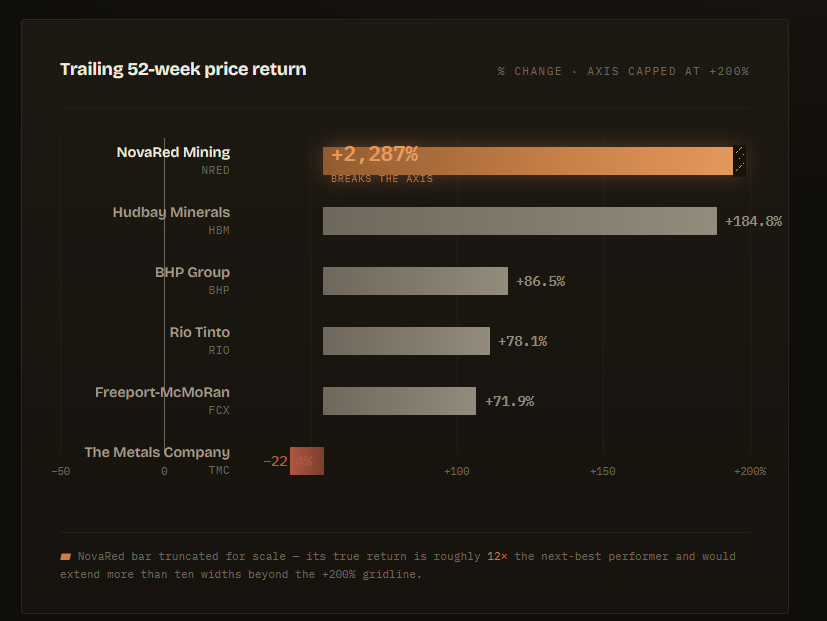This screenshot has height=621, width=827.
Task: Click the 'NovaRed Mining' company label
Action: 173,152
